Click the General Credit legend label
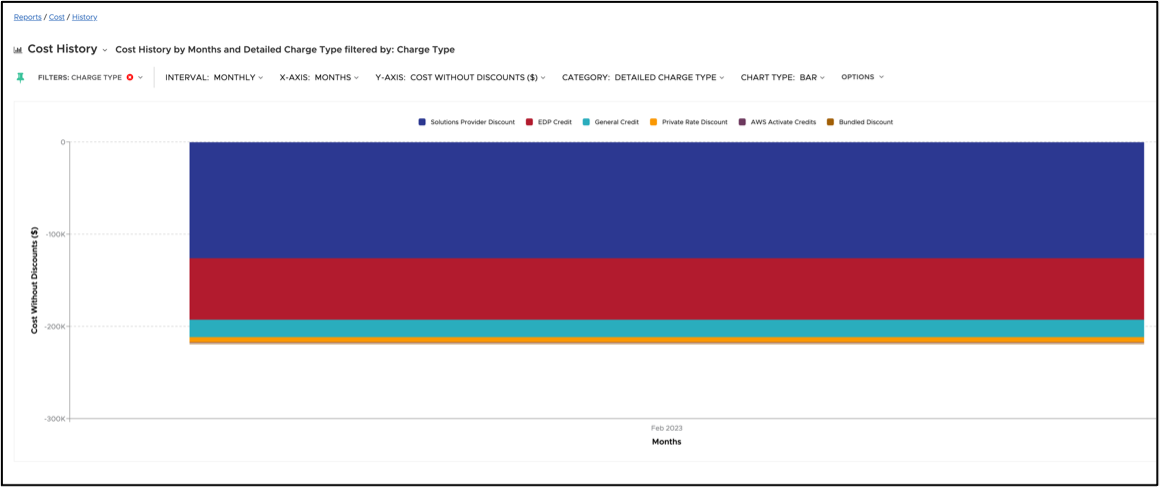The image size is (1164, 491). pyautogui.click(x=616, y=122)
